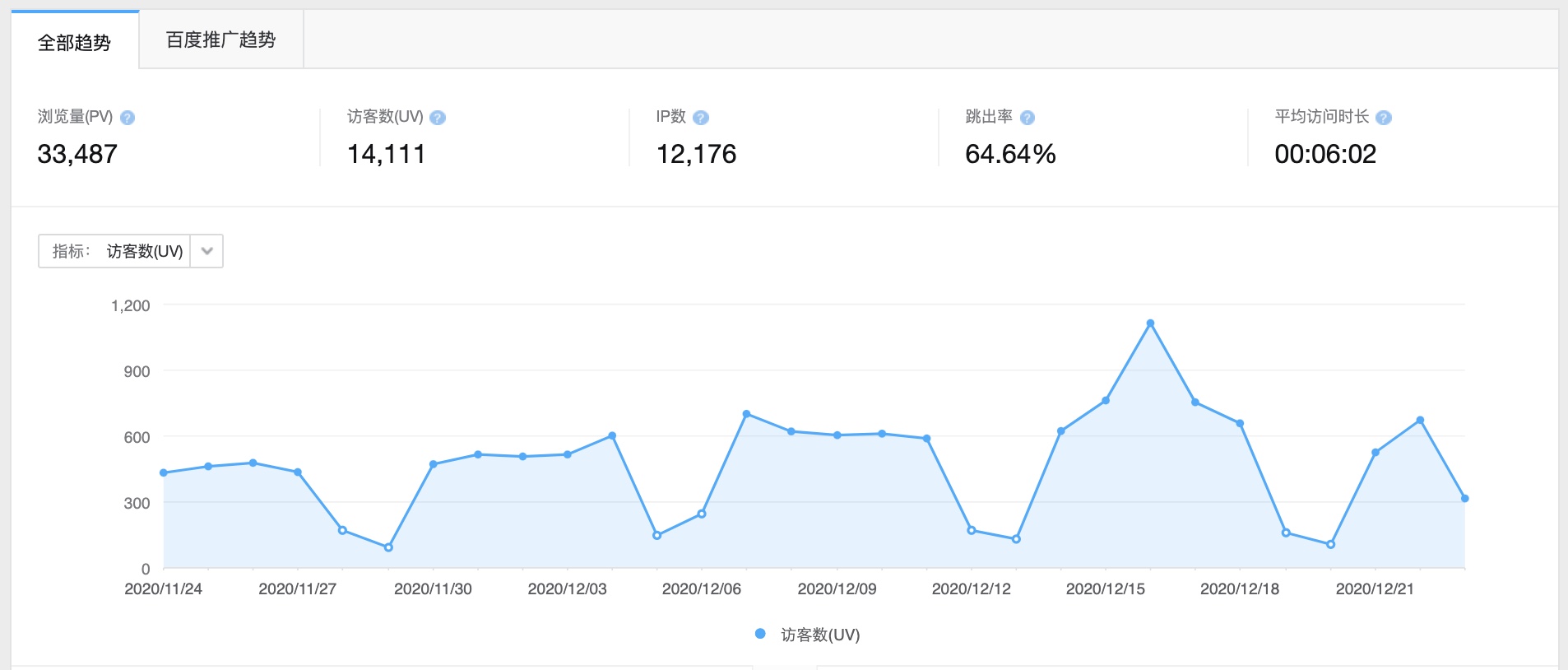Viewport: 1568px width, 670px height.
Task: Click the 2020/12/06 x-axis date label
Action: point(702,589)
